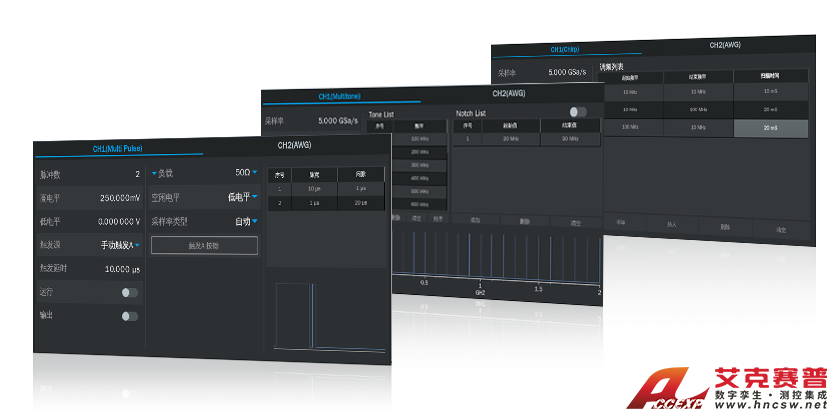Toggle the 输出 (Output) switch
The width and height of the screenshot is (840, 420).
click(x=129, y=316)
